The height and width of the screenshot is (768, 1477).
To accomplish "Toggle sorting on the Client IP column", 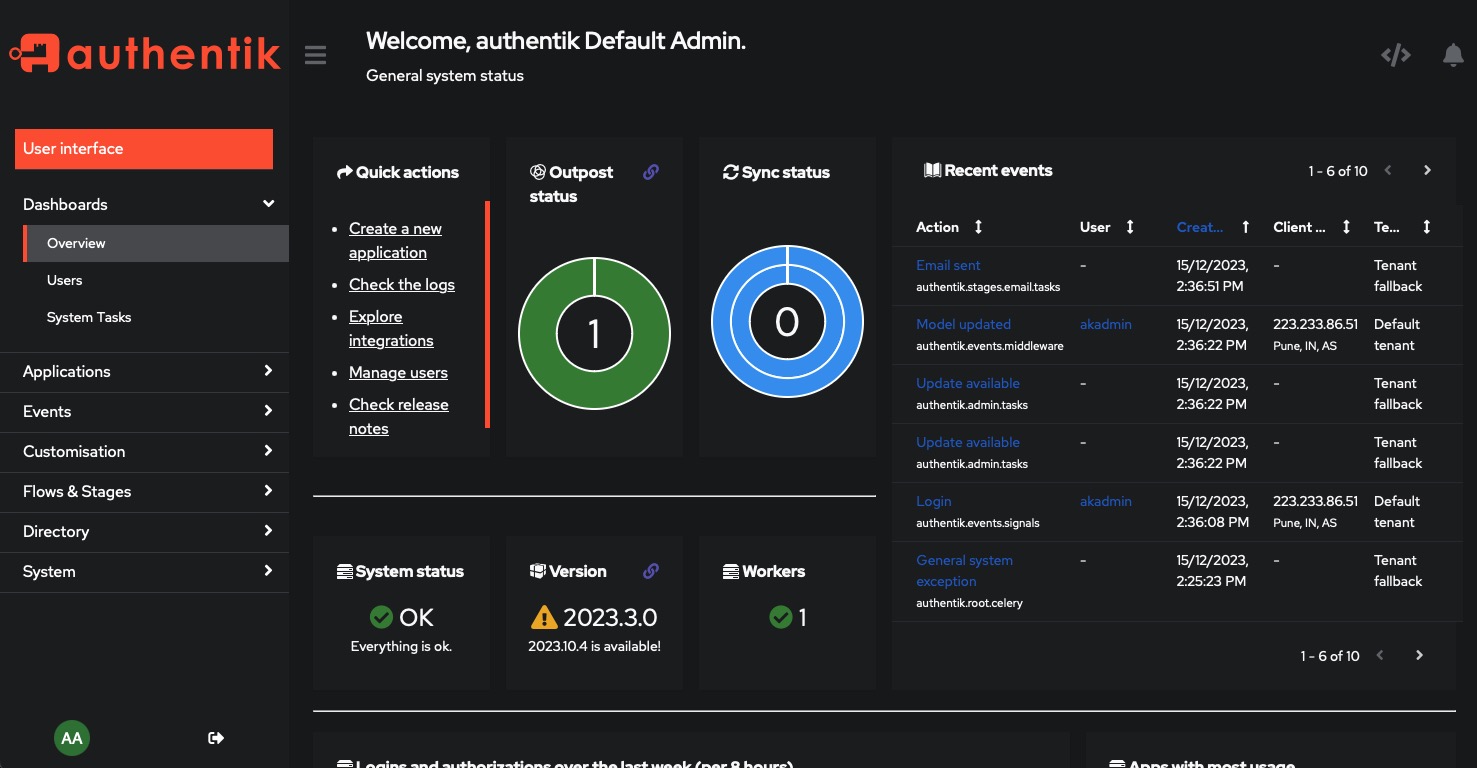I will point(1347,227).
